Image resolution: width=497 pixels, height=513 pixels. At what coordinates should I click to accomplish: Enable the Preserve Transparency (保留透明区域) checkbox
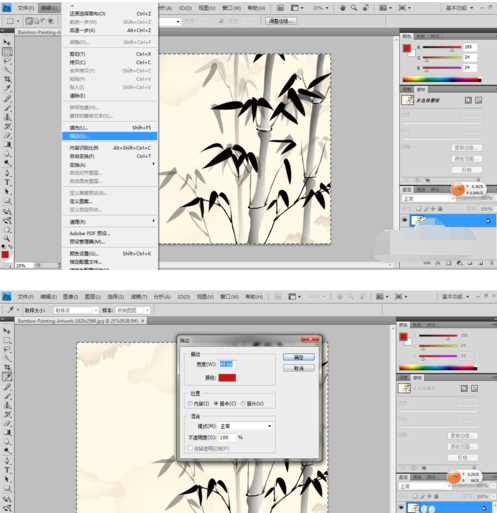[x=190, y=448]
